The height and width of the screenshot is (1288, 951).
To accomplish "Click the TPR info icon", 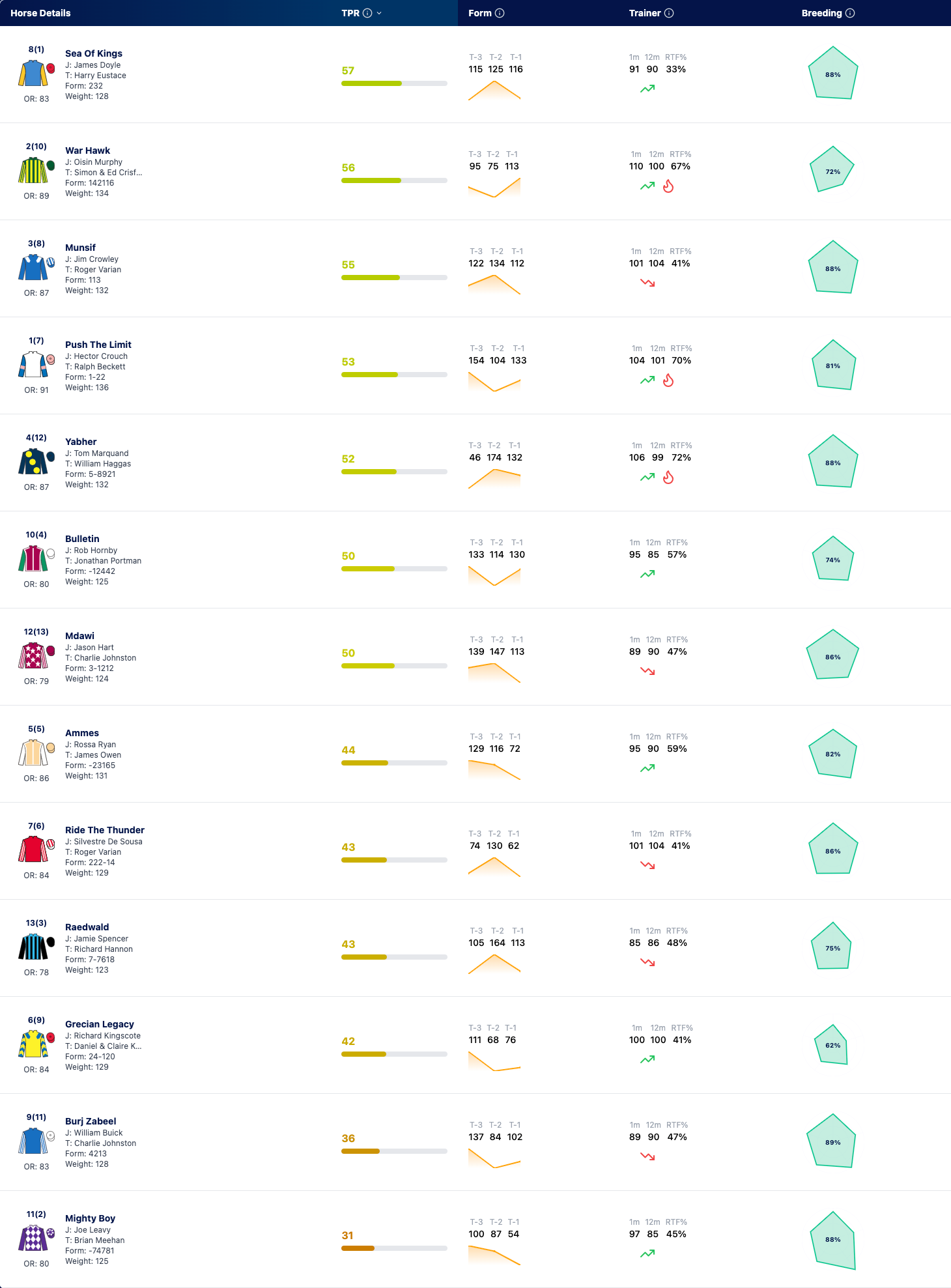I will coord(367,13).
